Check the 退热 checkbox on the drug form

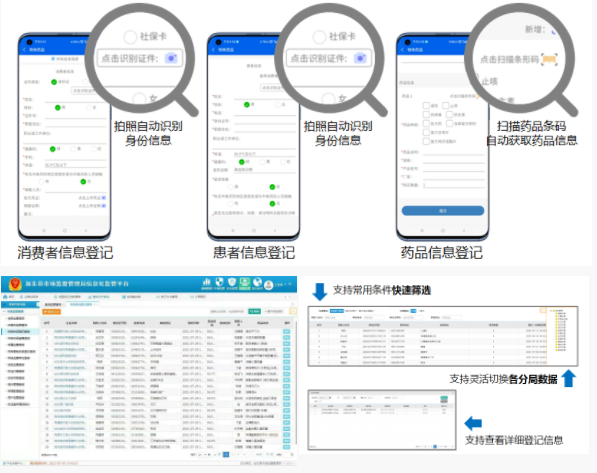pyautogui.click(x=426, y=105)
